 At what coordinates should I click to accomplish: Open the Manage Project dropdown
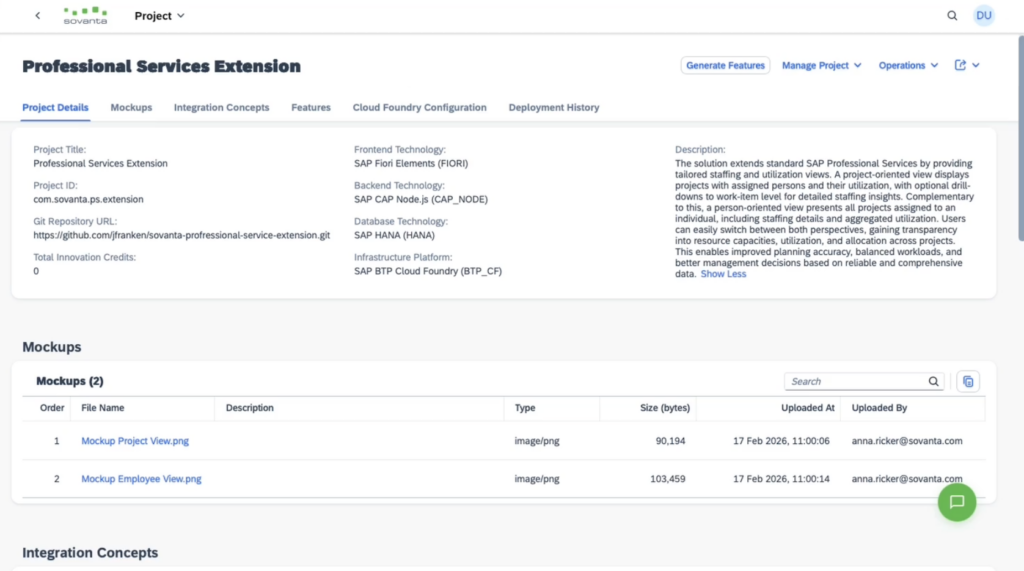[821, 65]
